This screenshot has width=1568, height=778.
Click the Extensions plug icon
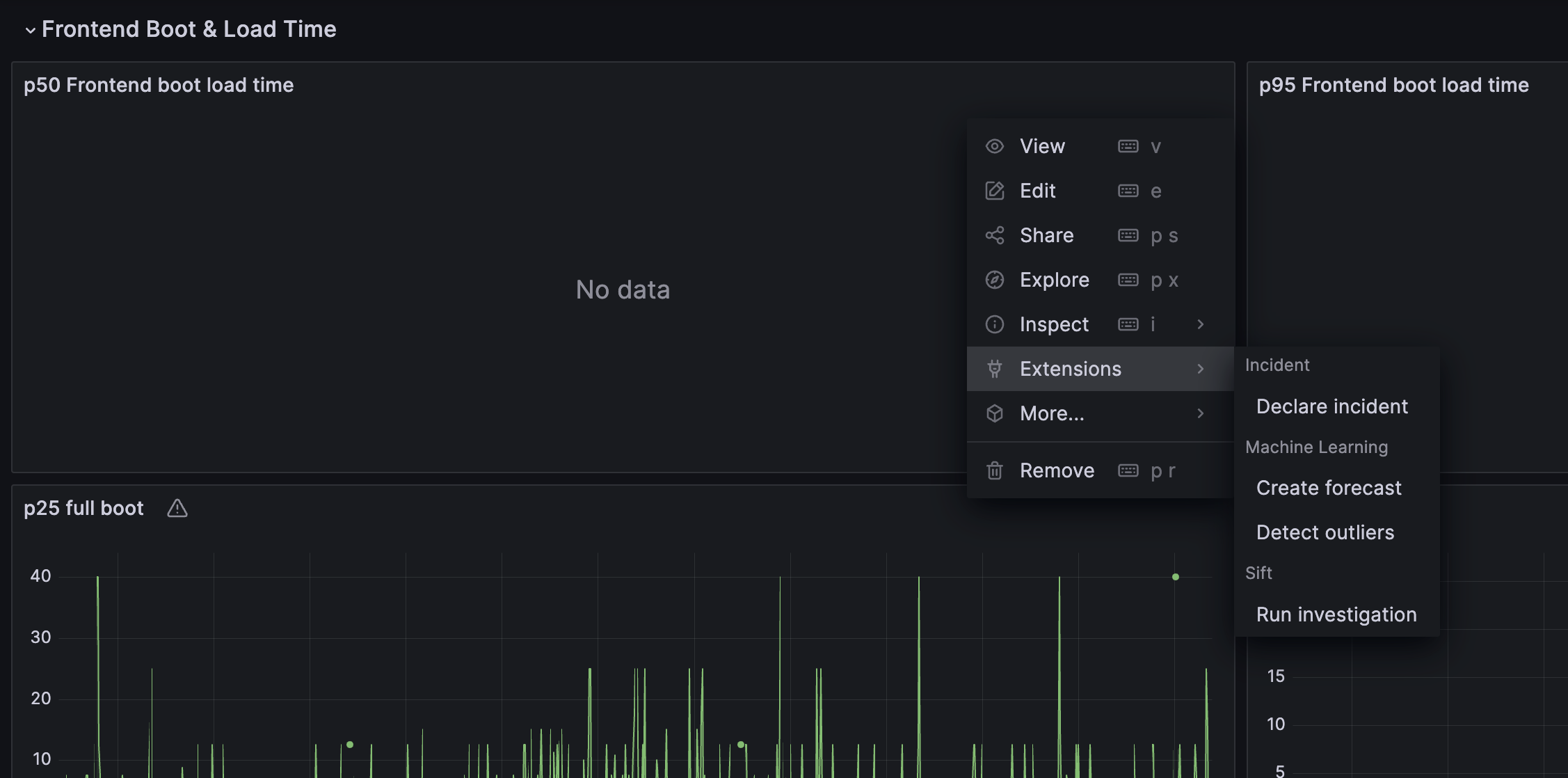coord(994,369)
